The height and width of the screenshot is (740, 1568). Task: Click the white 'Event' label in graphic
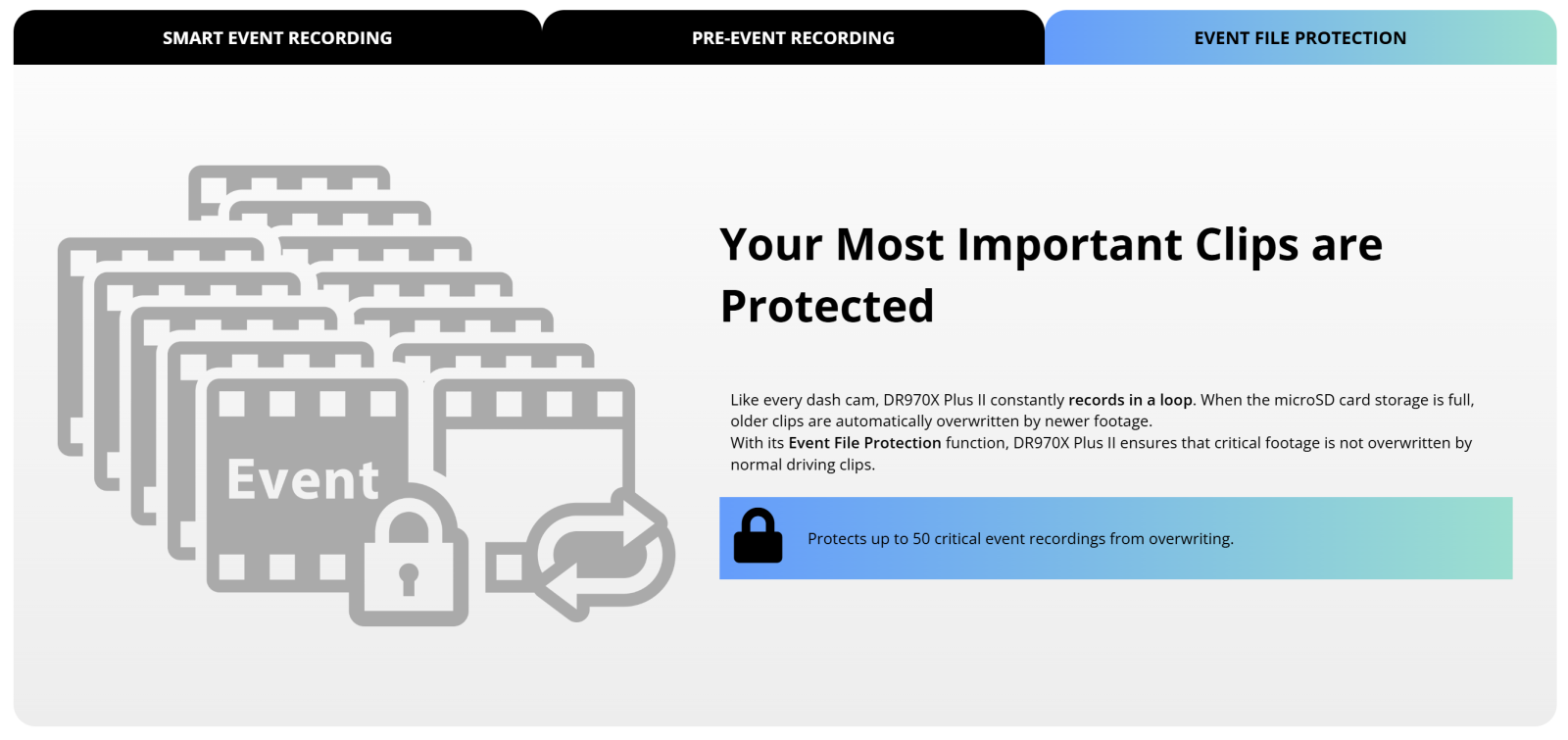pyautogui.click(x=303, y=480)
